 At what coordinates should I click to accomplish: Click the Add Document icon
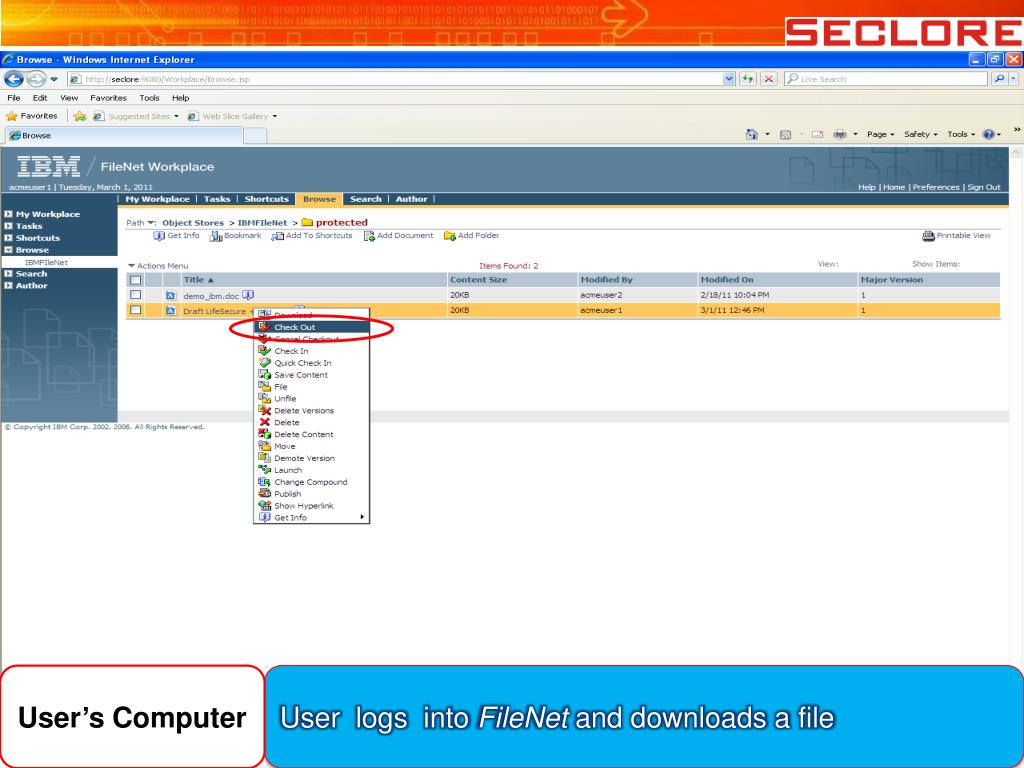coord(369,236)
